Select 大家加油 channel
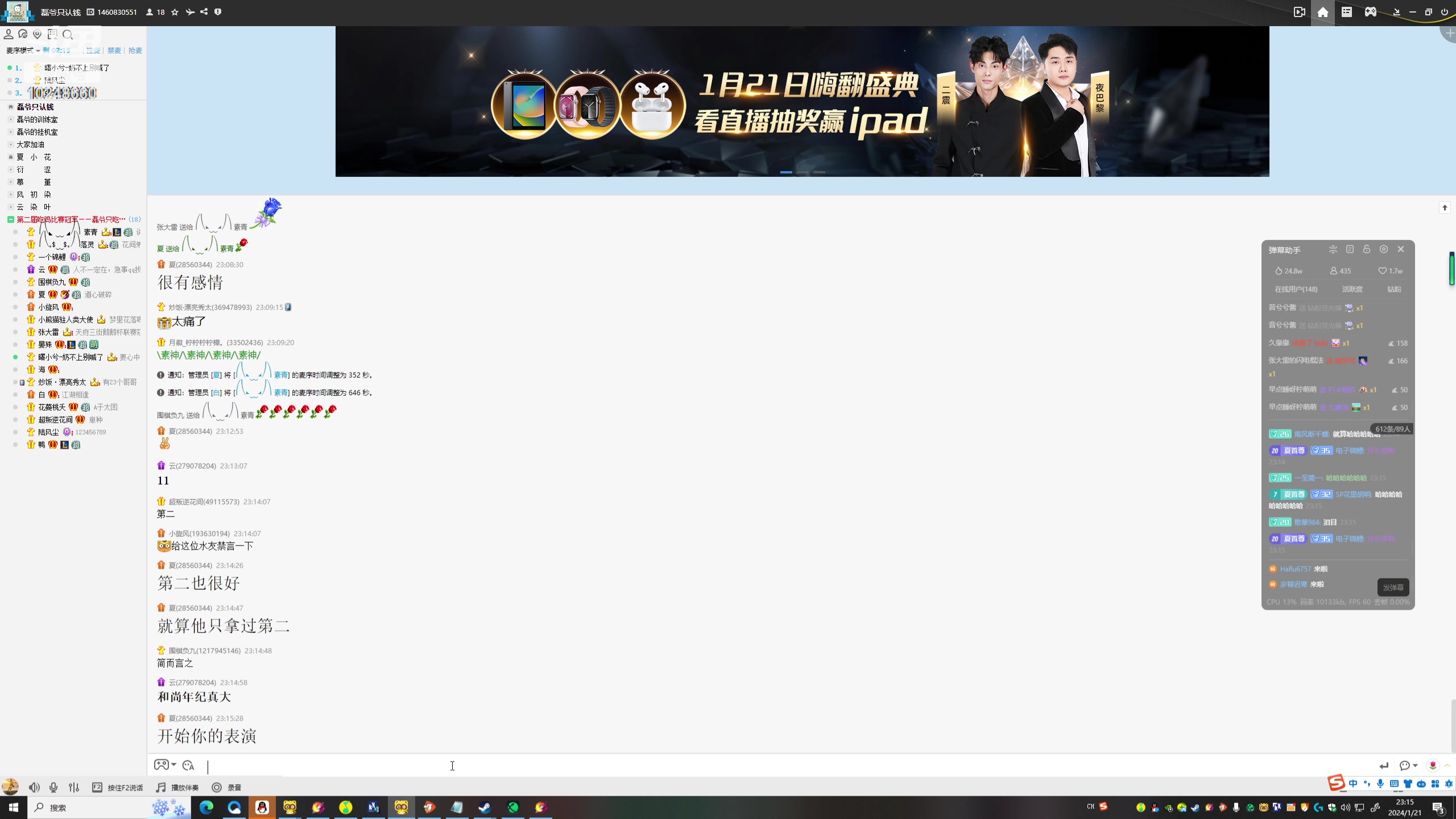Image resolution: width=1456 pixels, height=819 pixels. [x=30, y=144]
